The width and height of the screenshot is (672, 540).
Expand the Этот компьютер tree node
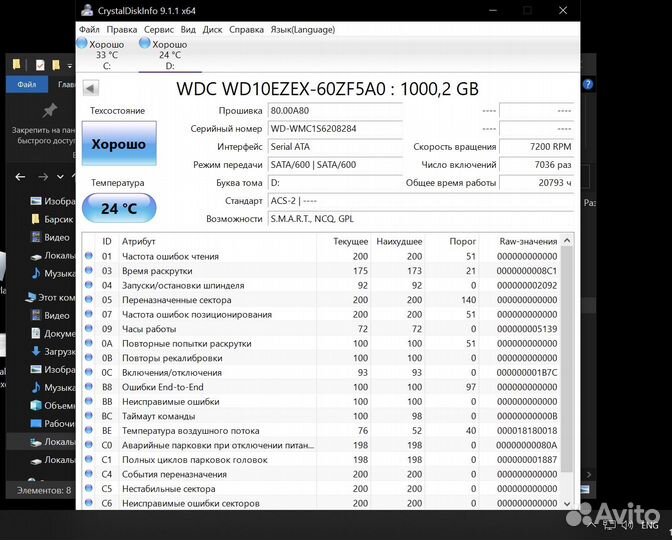(19, 298)
